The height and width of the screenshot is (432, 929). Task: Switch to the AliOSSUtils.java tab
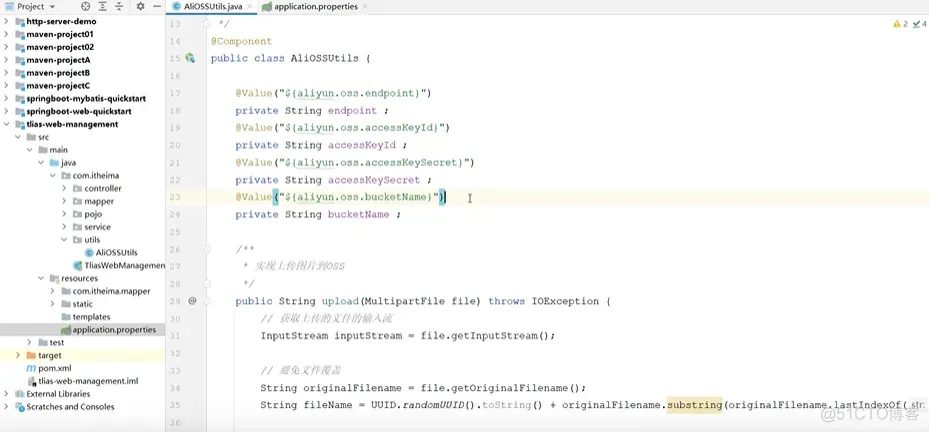tap(214, 7)
